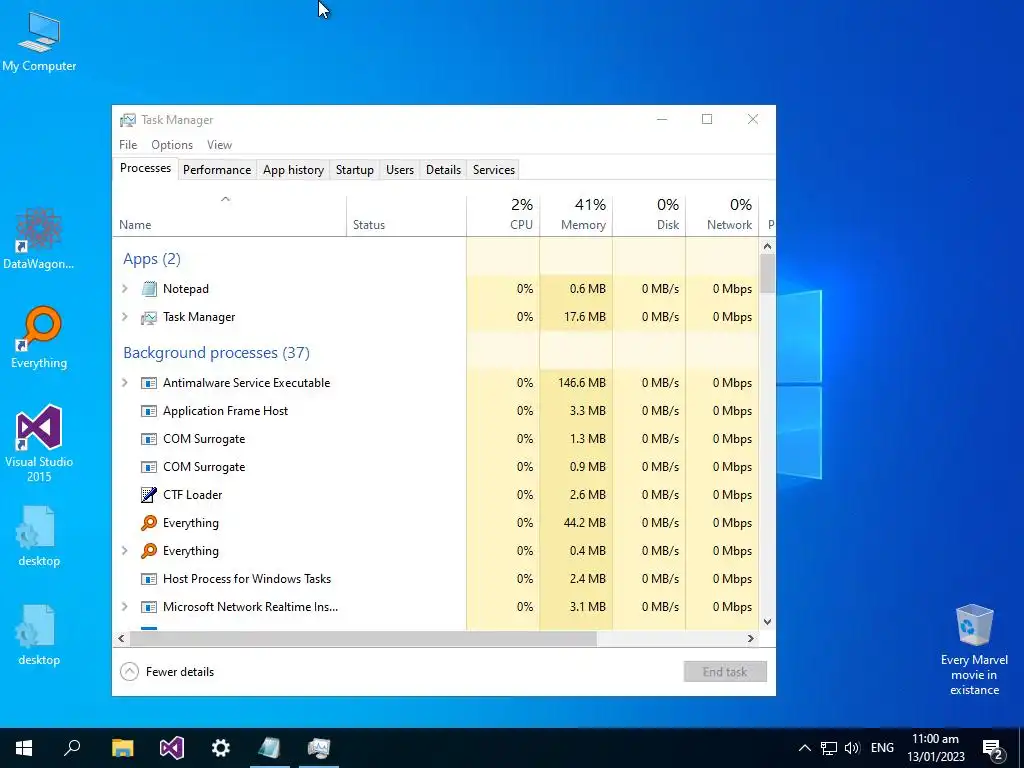
Task: Switch to the Services tab
Action: point(494,170)
